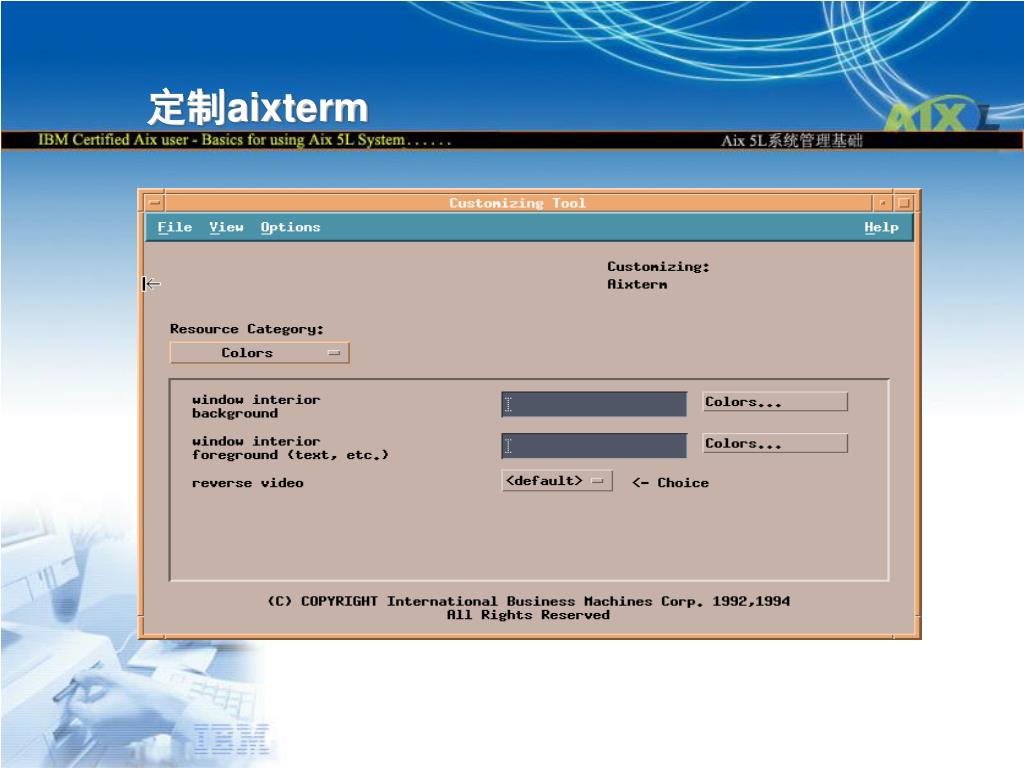Click the window interior background color field
The height and width of the screenshot is (768, 1024).
tap(594, 404)
